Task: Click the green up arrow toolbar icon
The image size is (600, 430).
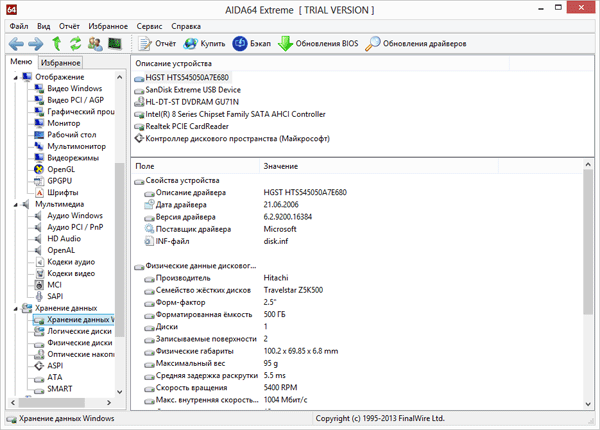Action: [x=57, y=44]
